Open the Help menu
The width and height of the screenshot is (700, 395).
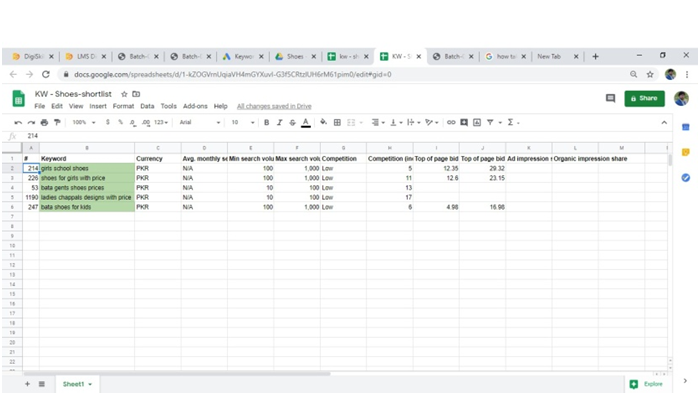pyautogui.click(x=221, y=106)
